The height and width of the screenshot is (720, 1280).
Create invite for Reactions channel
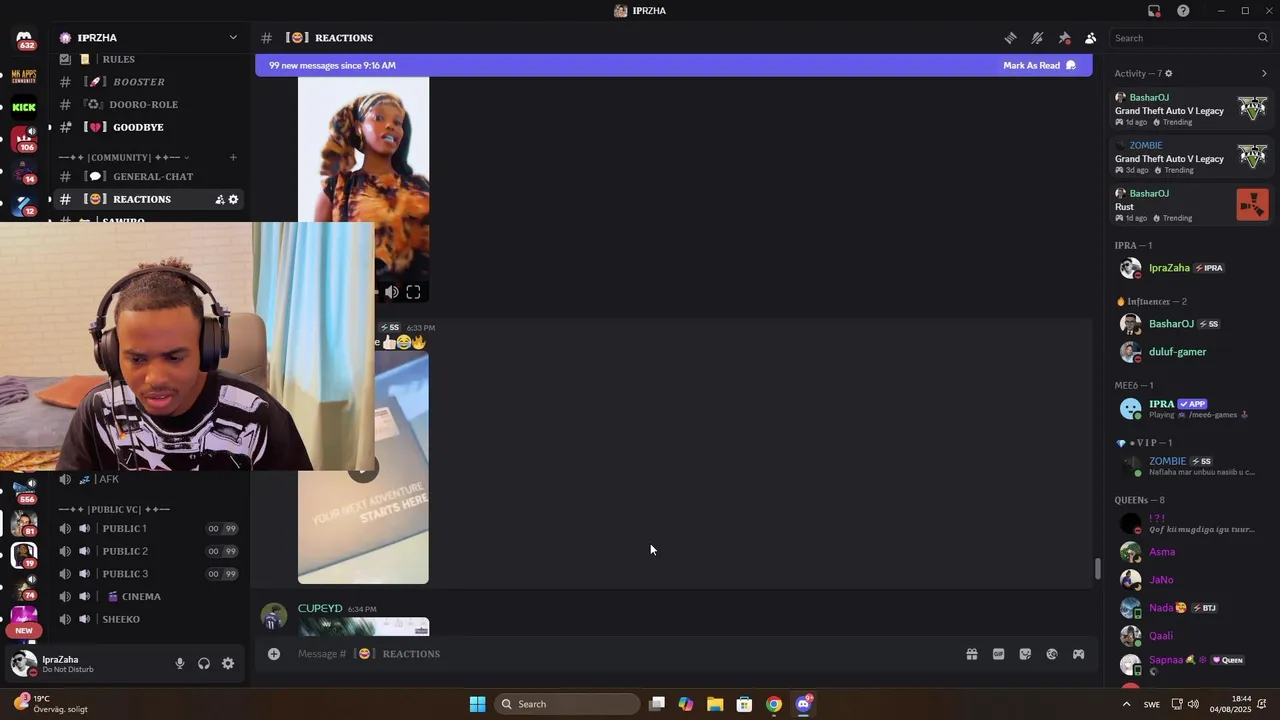[219, 199]
